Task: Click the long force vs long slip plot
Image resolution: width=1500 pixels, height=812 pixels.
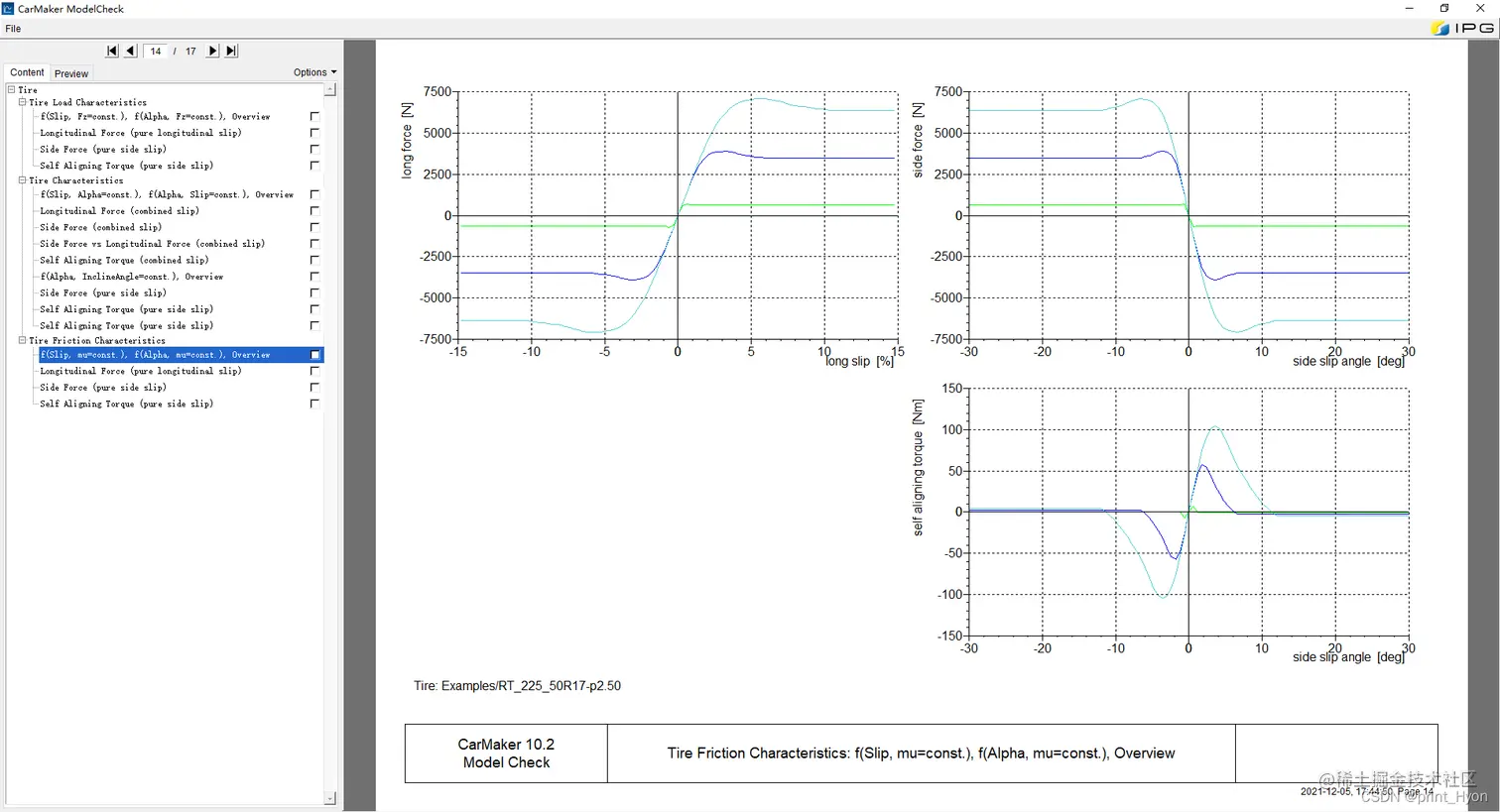Action: [678, 215]
